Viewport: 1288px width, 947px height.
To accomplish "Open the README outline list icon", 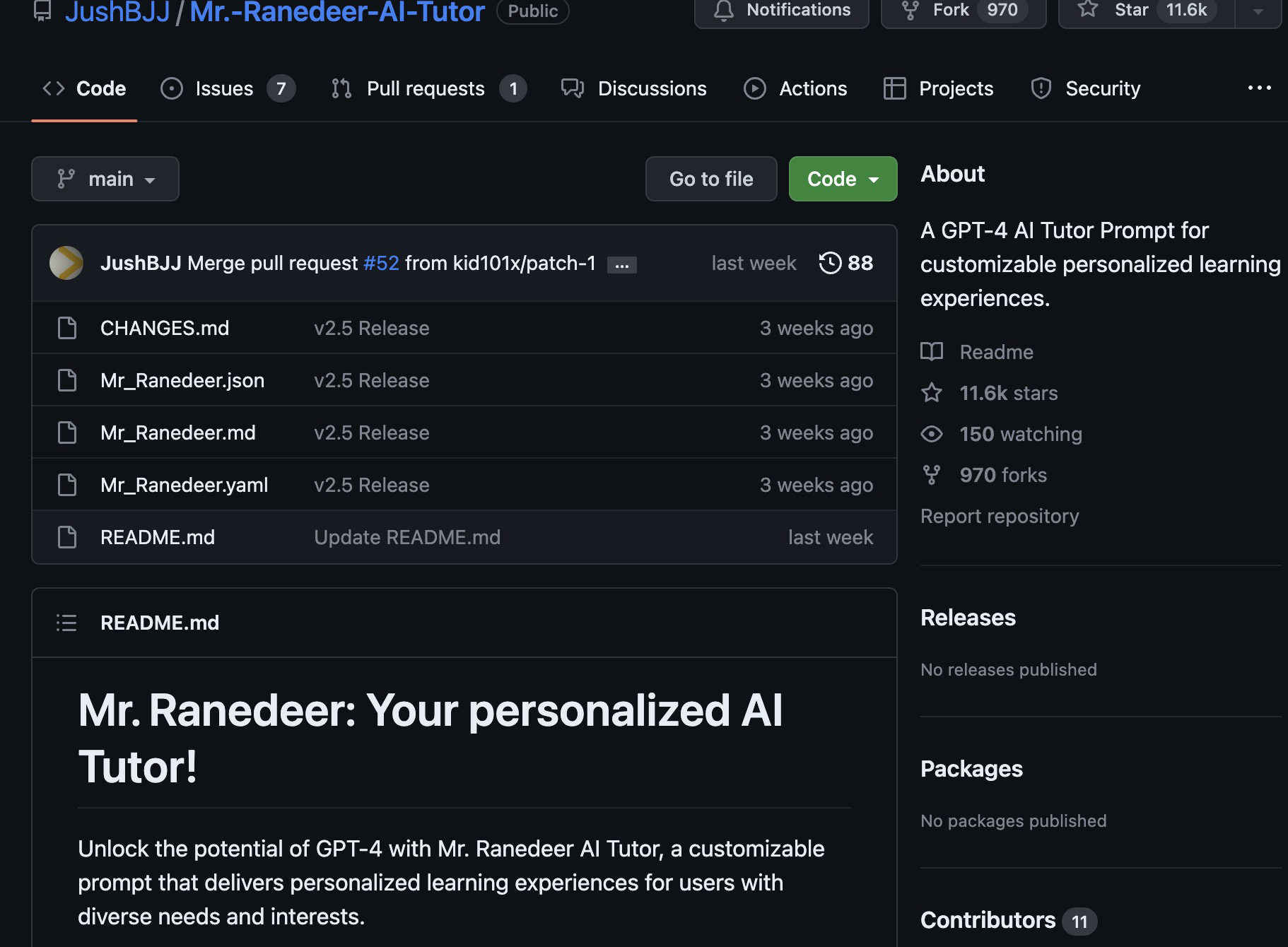I will tap(66, 623).
